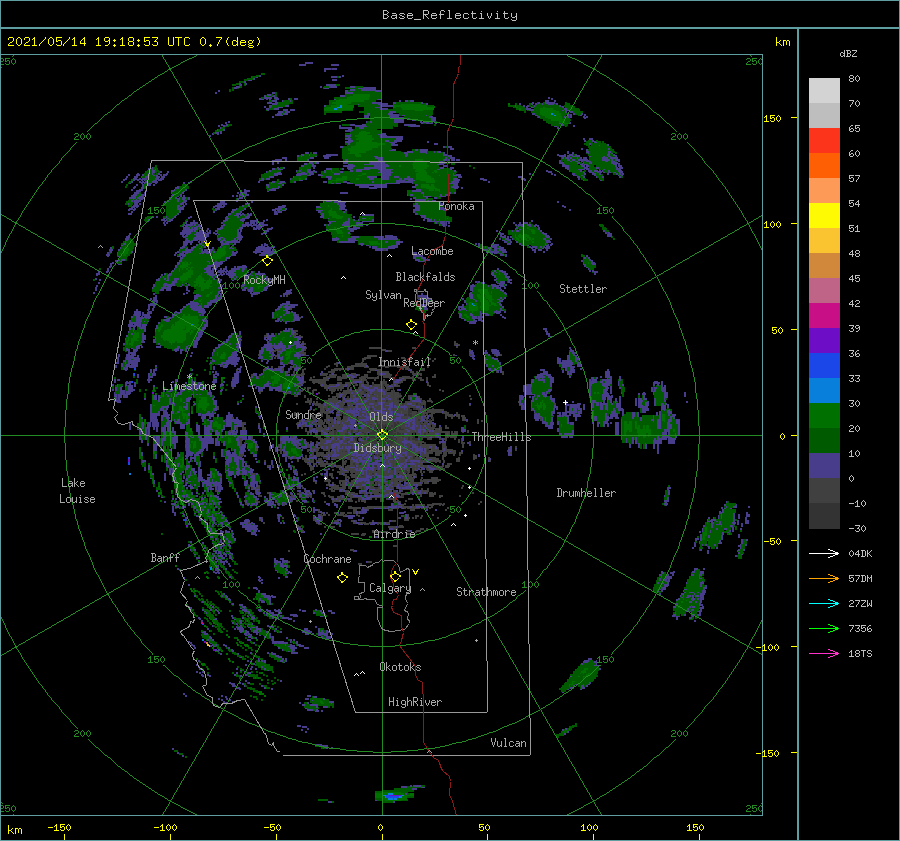Click the Innisfail label
900x841 pixels.
tap(404, 362)
